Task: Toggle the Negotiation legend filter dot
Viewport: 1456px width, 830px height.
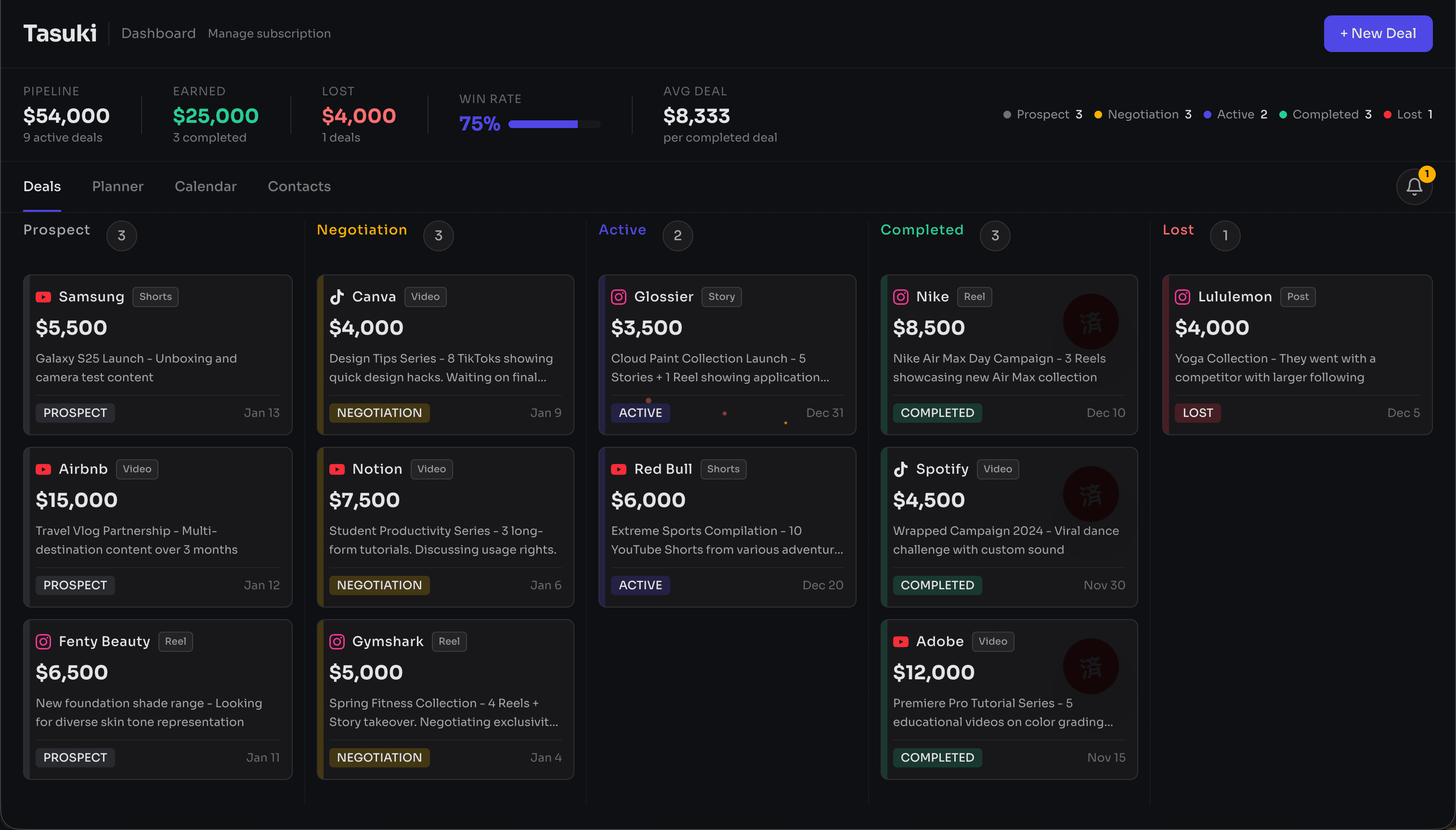Action: (x=1099, y=115)
